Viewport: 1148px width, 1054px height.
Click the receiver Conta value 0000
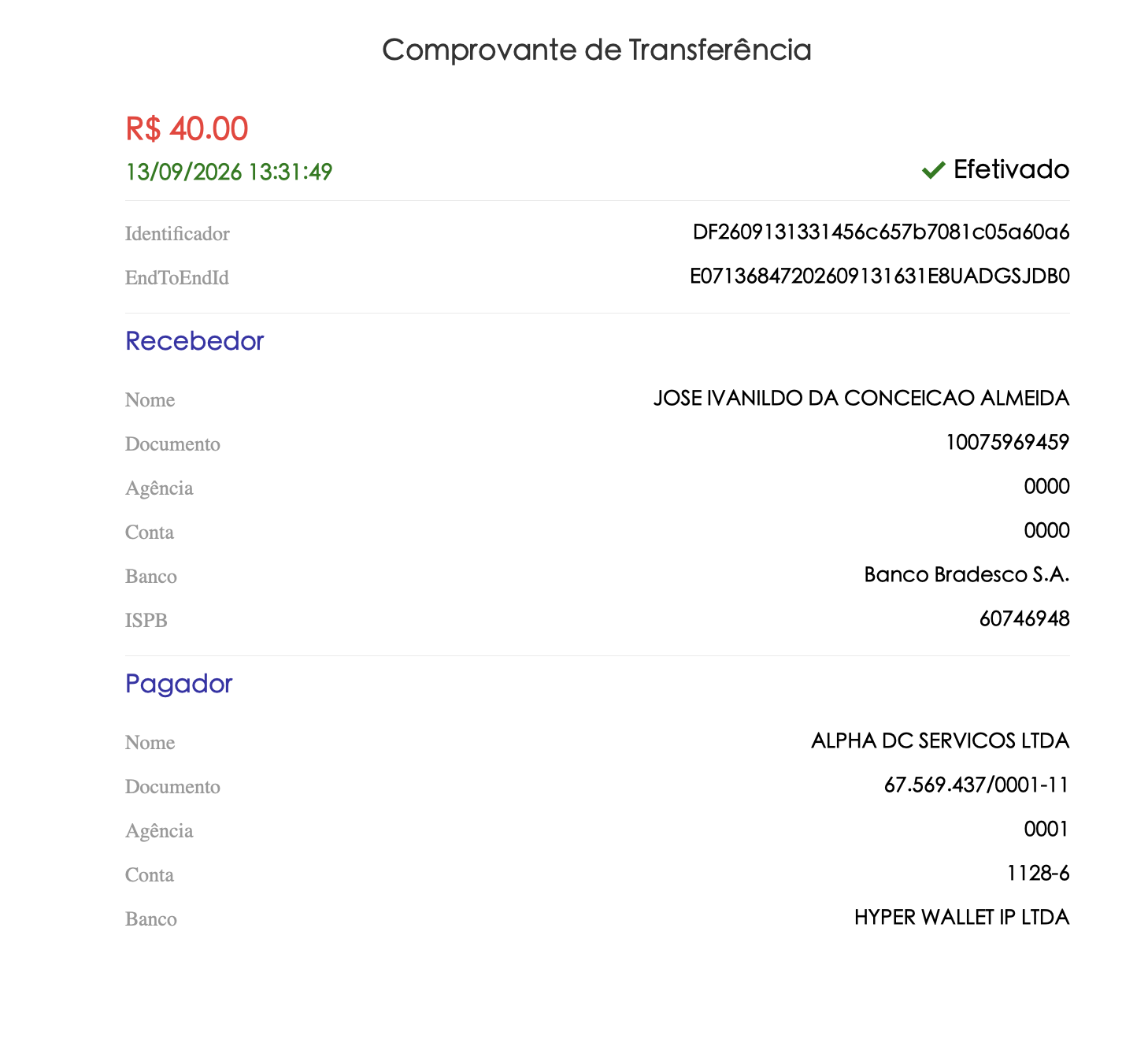[x=1047, y=530]
